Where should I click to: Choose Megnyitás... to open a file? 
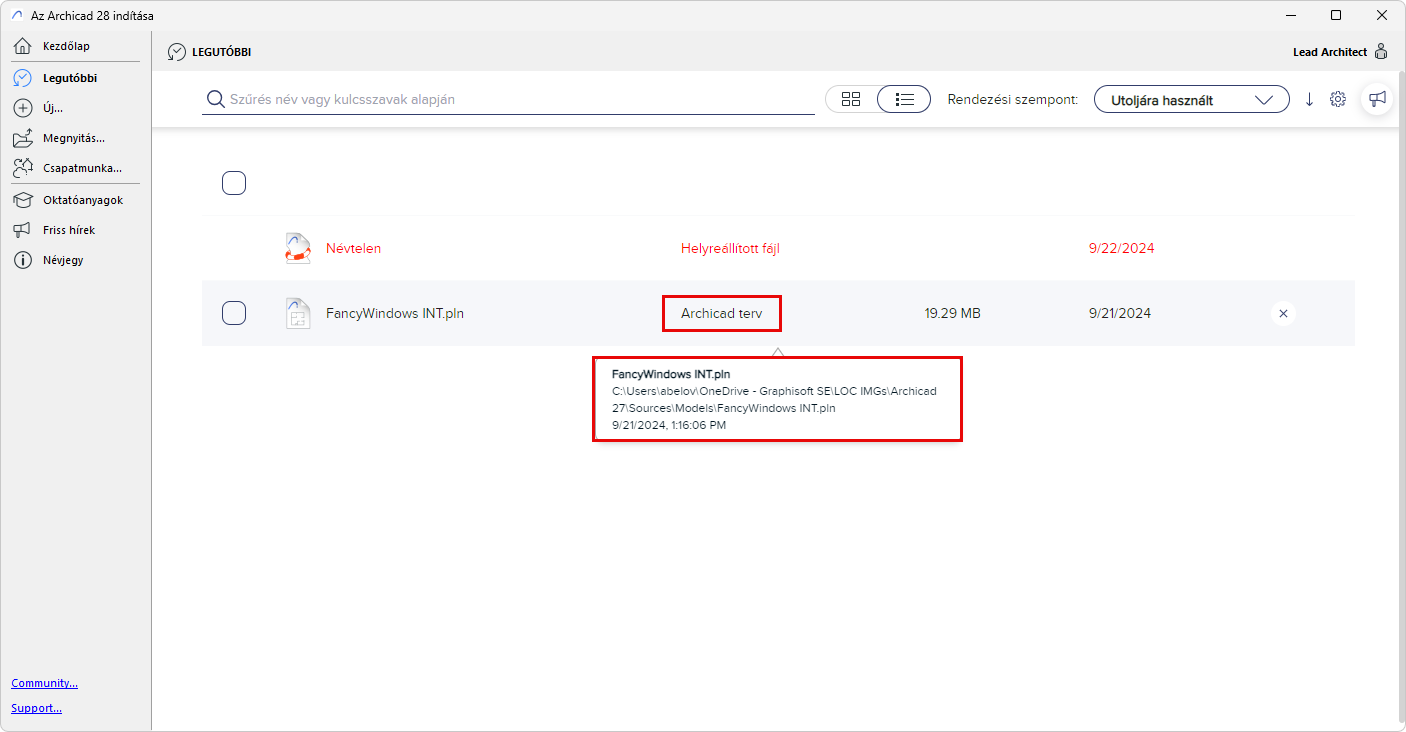click(74, 138)
